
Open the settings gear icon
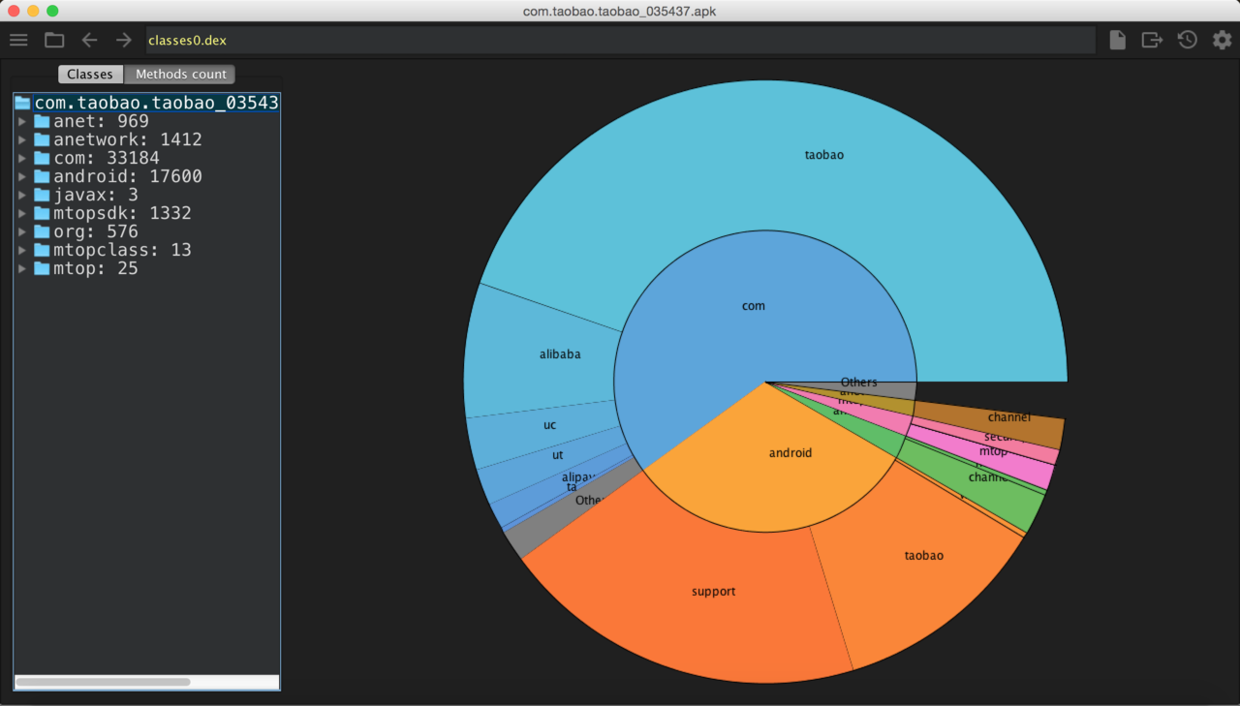(x=1222, y=40)
